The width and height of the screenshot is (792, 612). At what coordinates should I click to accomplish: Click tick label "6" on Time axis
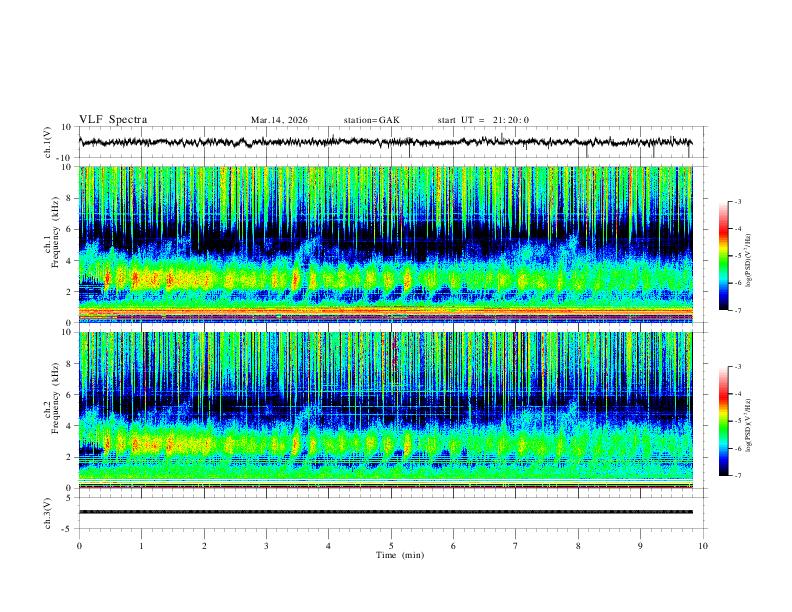[453, 546]
